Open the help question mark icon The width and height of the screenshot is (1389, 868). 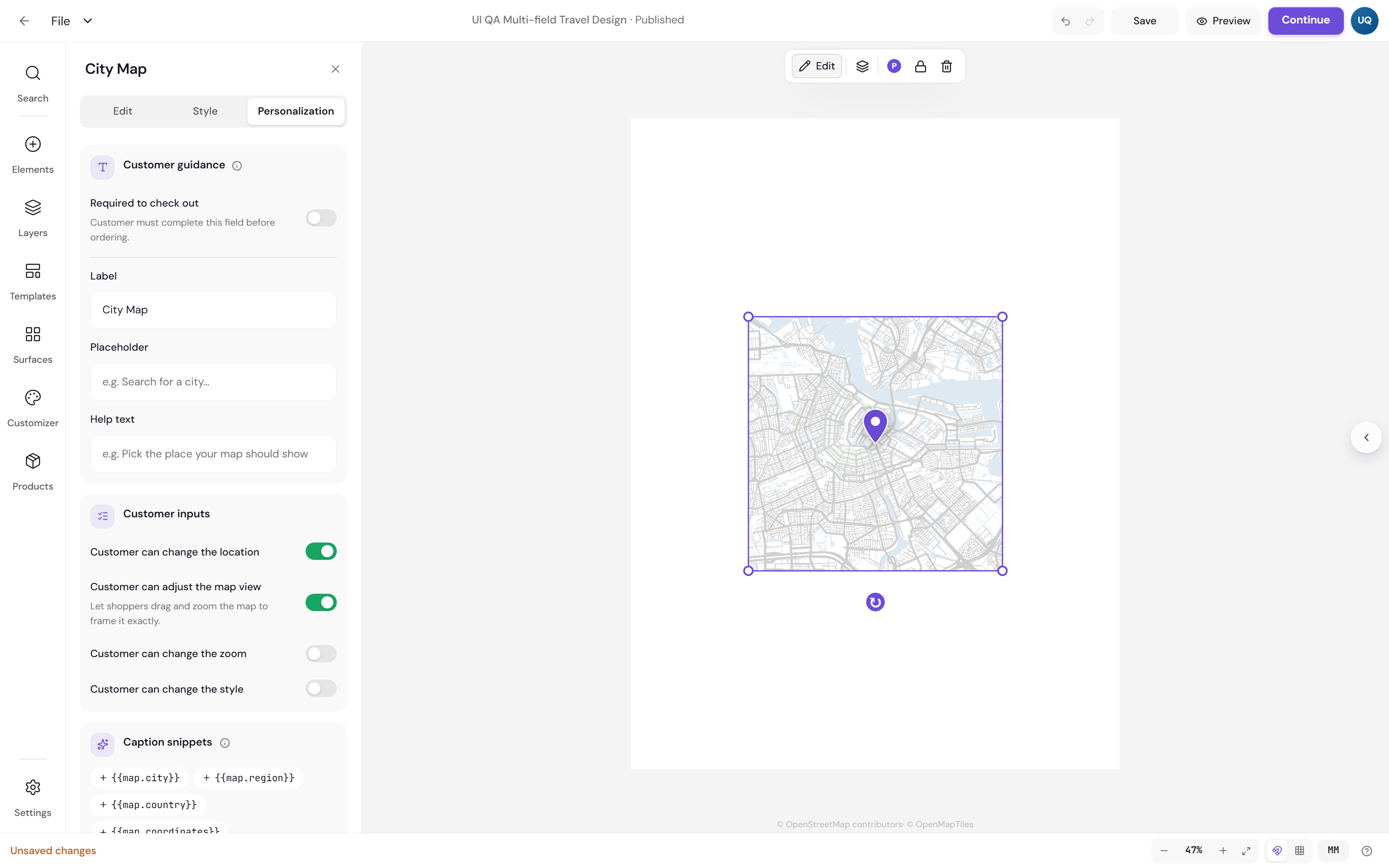(1366, 850)
